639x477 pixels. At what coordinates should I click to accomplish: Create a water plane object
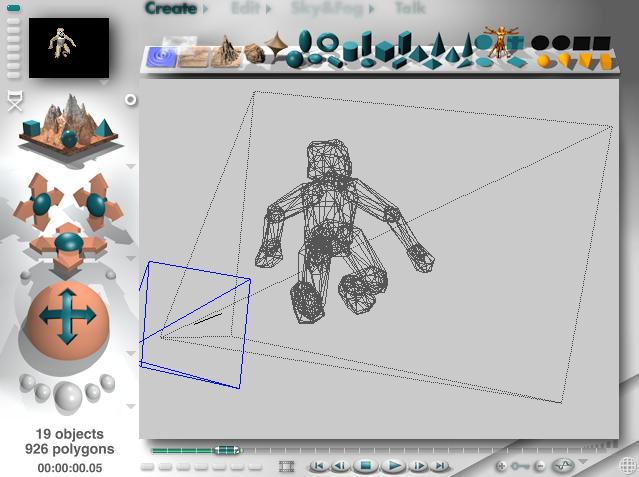point(160,57)
